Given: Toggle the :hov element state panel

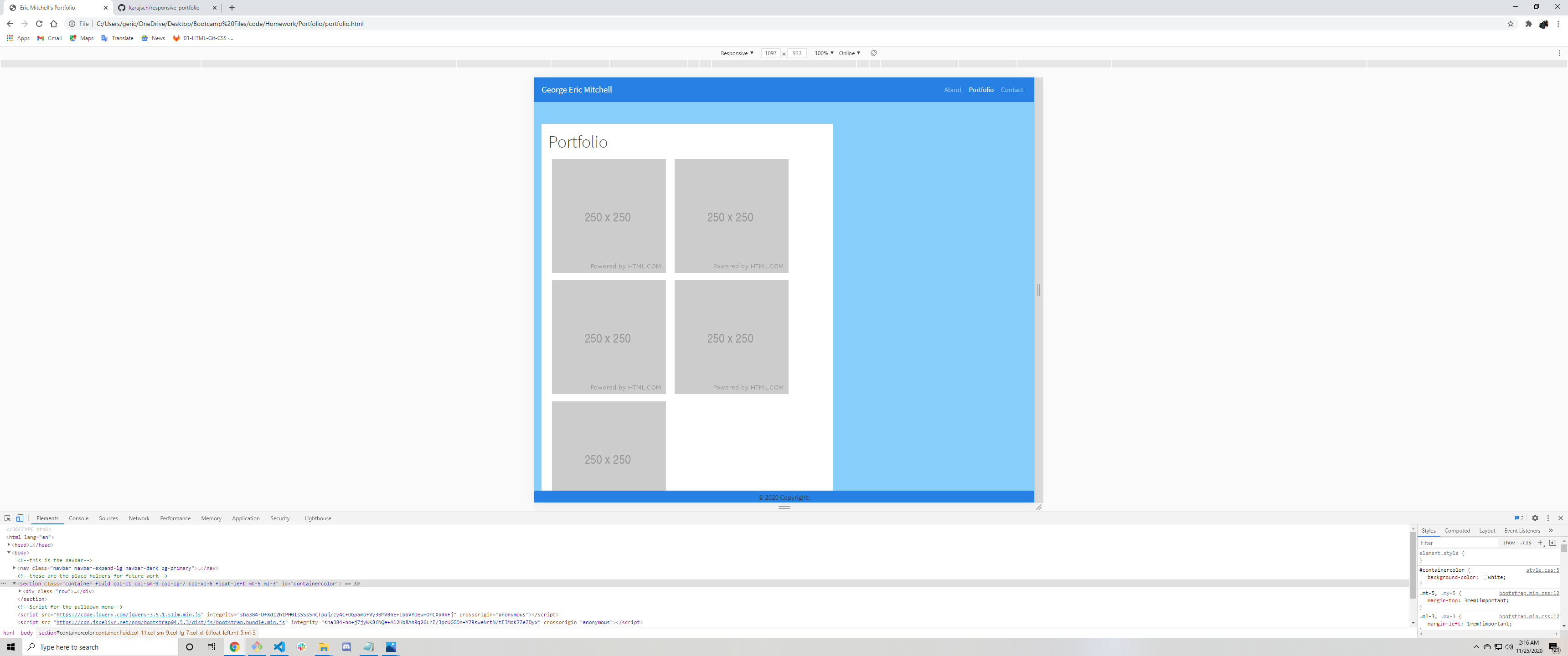Looking at the screenshot, I should coord(1509,542).
